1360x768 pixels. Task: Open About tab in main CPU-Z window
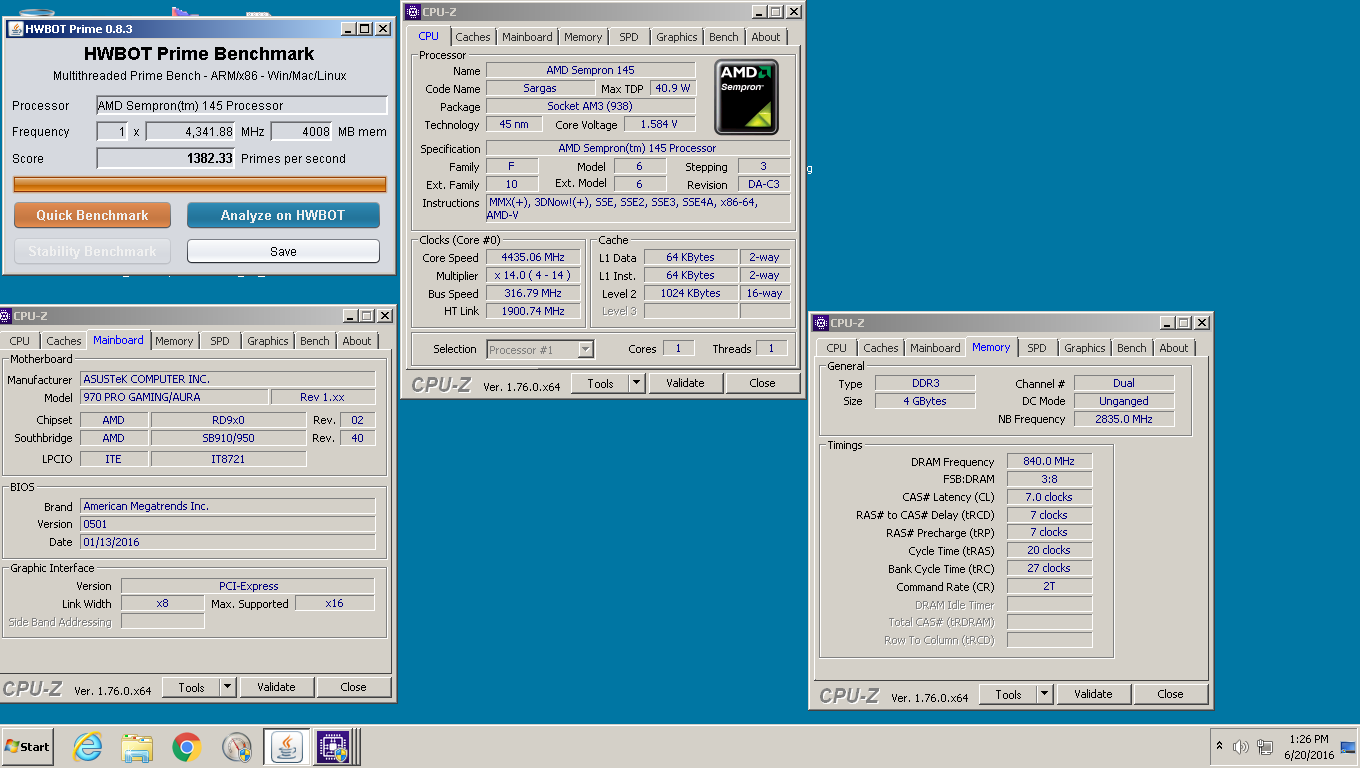766,37
